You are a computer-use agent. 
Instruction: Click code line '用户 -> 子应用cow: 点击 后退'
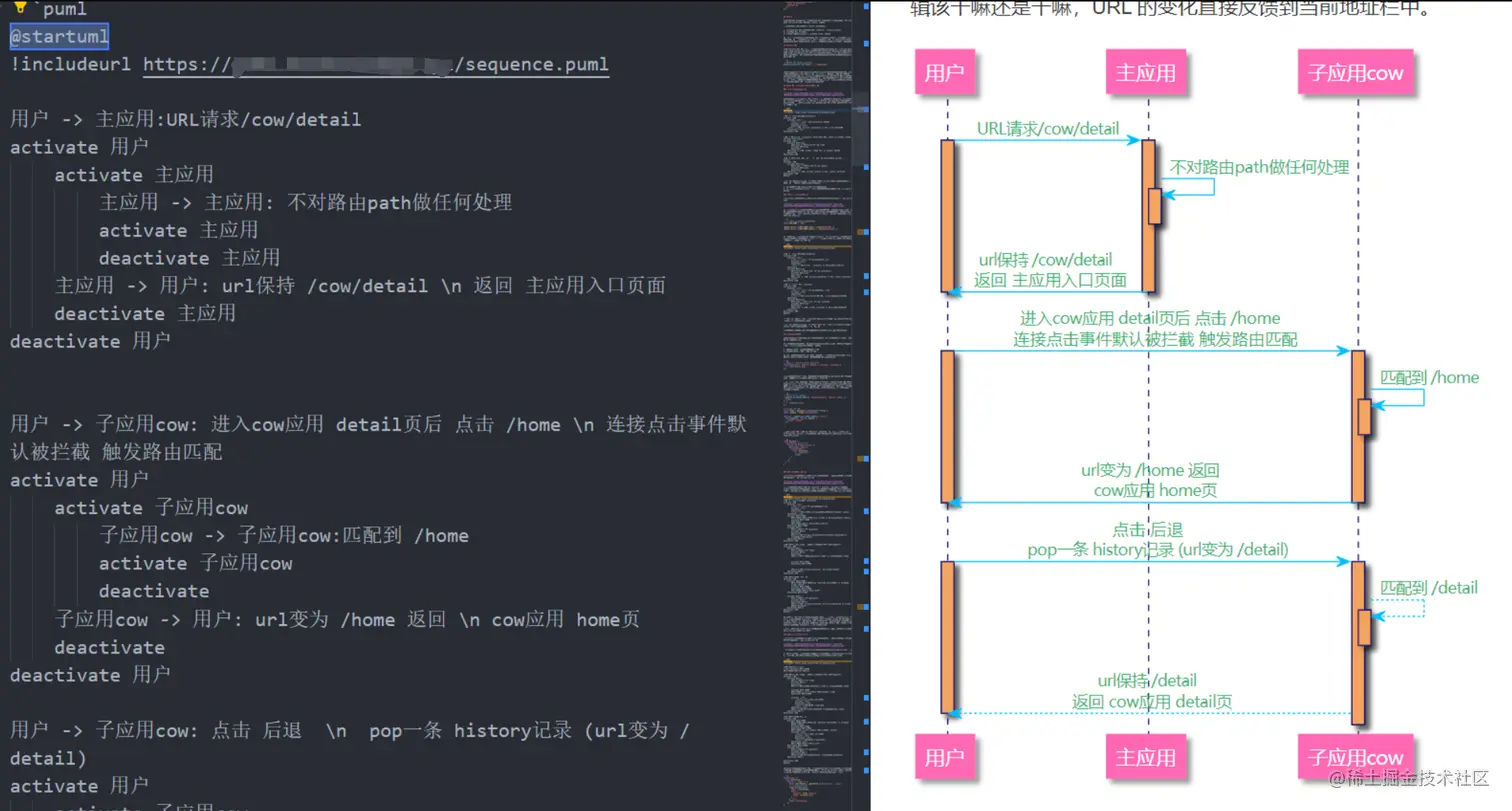[350, 731]
